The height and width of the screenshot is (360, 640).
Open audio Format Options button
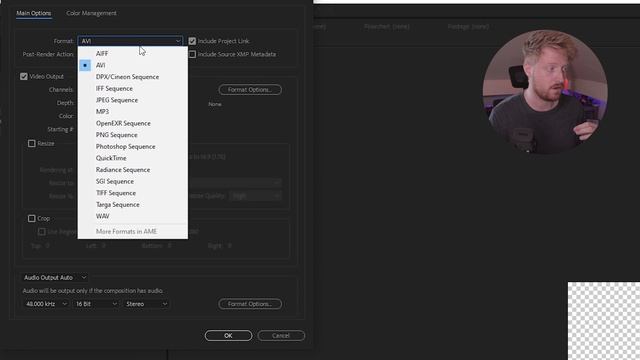coord(250,304)
